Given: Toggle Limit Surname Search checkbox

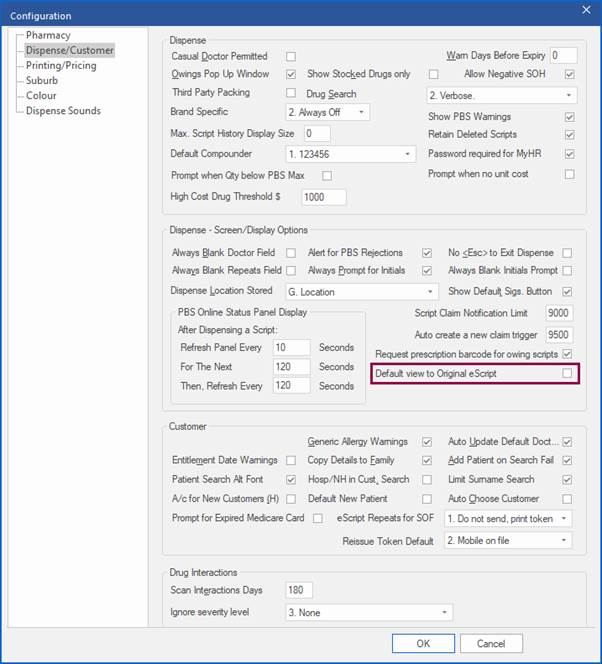Looking at the screenshot, I should (567, 479).
